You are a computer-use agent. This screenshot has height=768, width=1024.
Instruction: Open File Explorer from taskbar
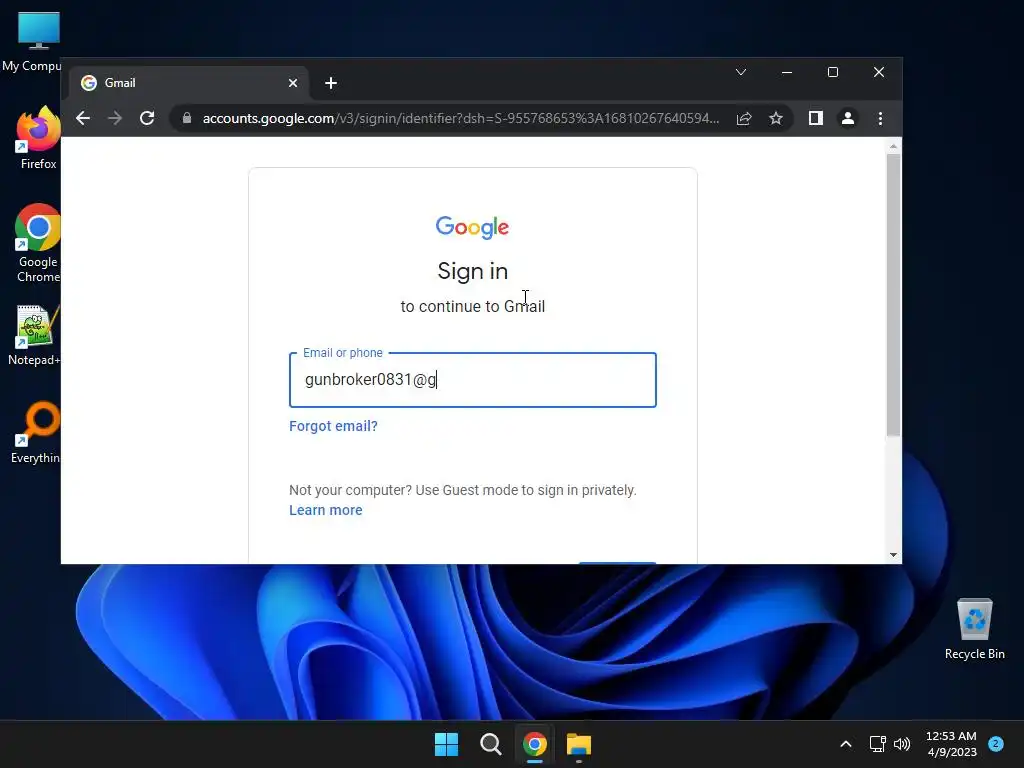pyautogui.click(x=579, y=744)
